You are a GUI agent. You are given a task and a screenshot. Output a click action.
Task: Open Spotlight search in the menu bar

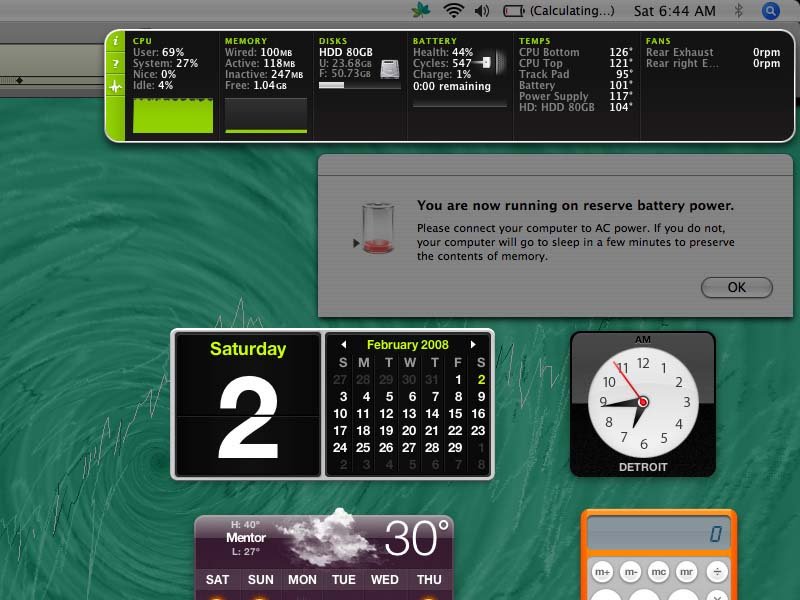tap(770, 11)
